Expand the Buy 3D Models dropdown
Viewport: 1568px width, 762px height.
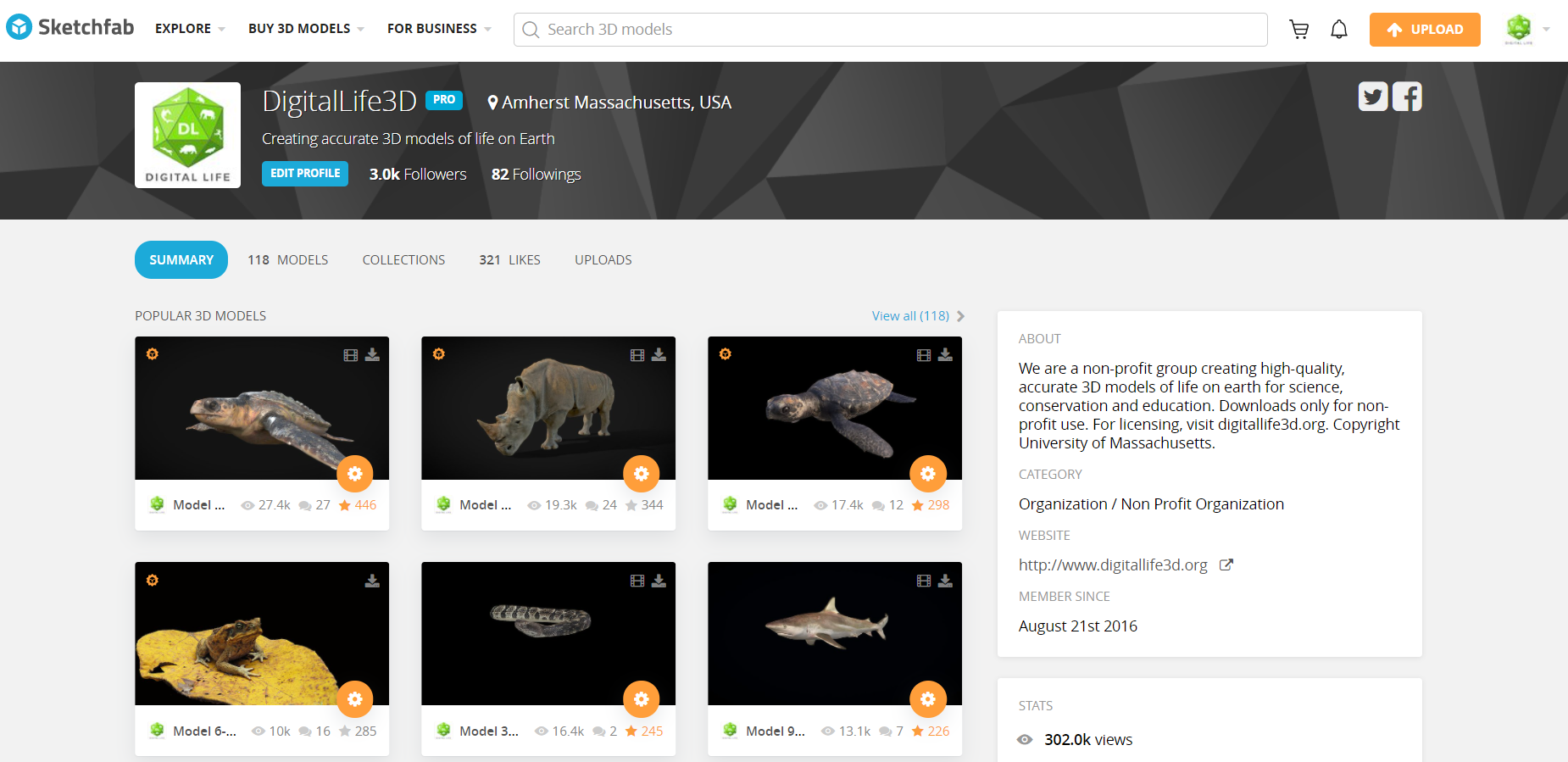[x=306, y=29]
